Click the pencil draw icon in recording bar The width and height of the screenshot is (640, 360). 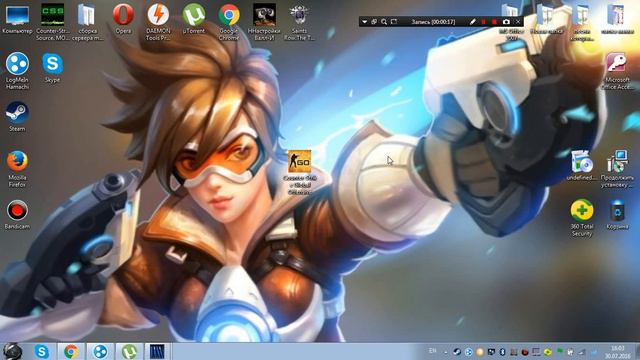(x=472, y=22)
